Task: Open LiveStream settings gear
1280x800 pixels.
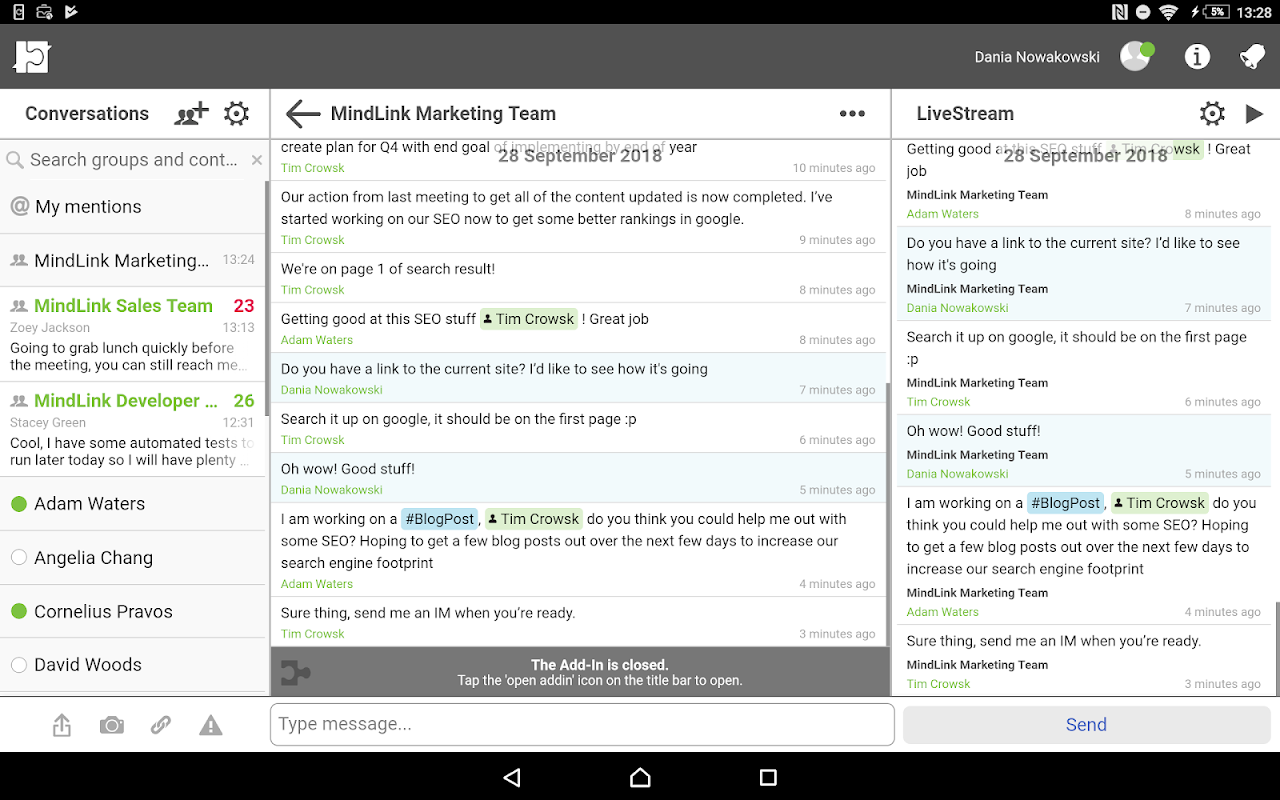Action: (x=1212, y=114)
